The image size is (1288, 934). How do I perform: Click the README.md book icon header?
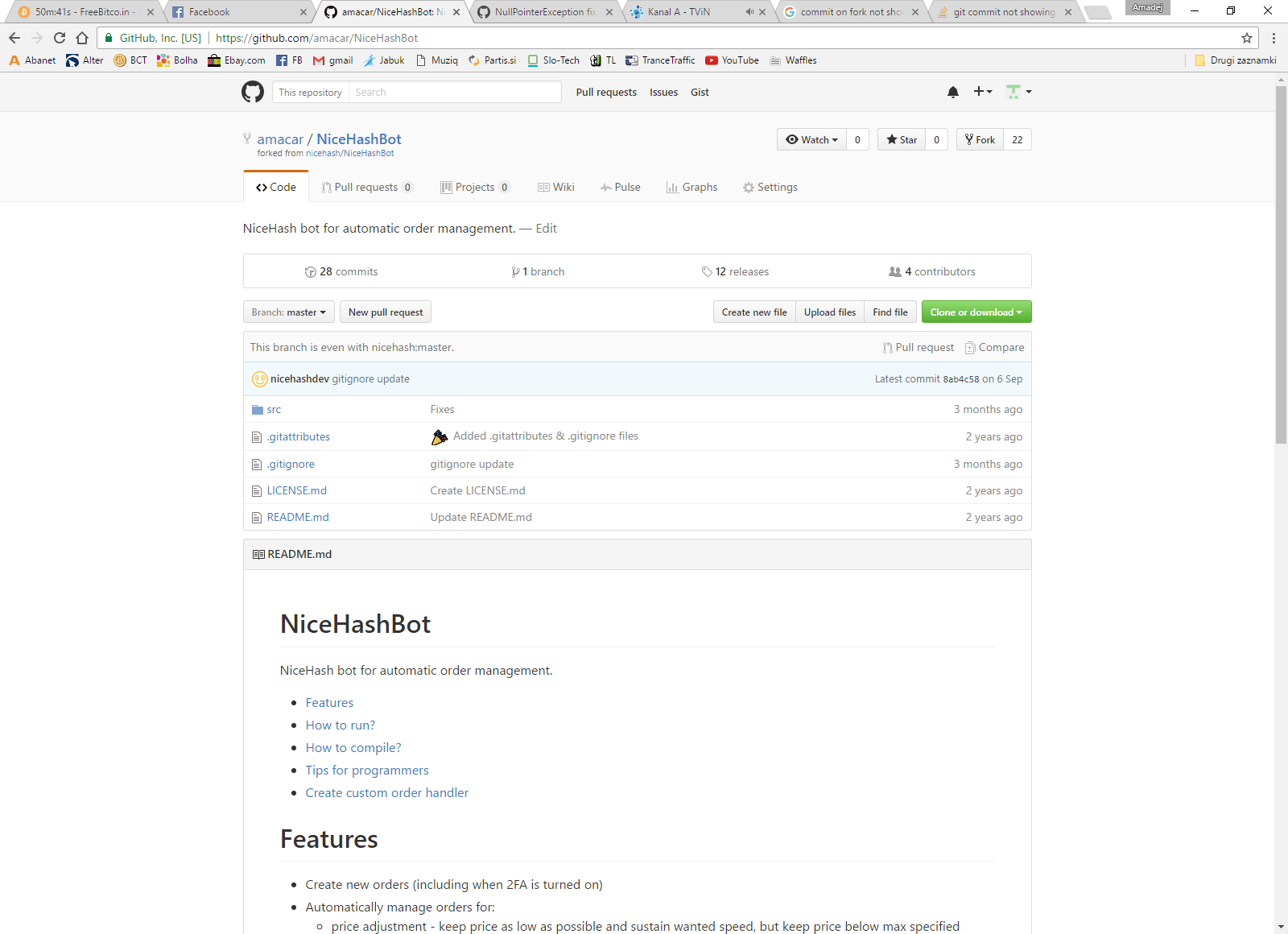(x=258, y=554)
